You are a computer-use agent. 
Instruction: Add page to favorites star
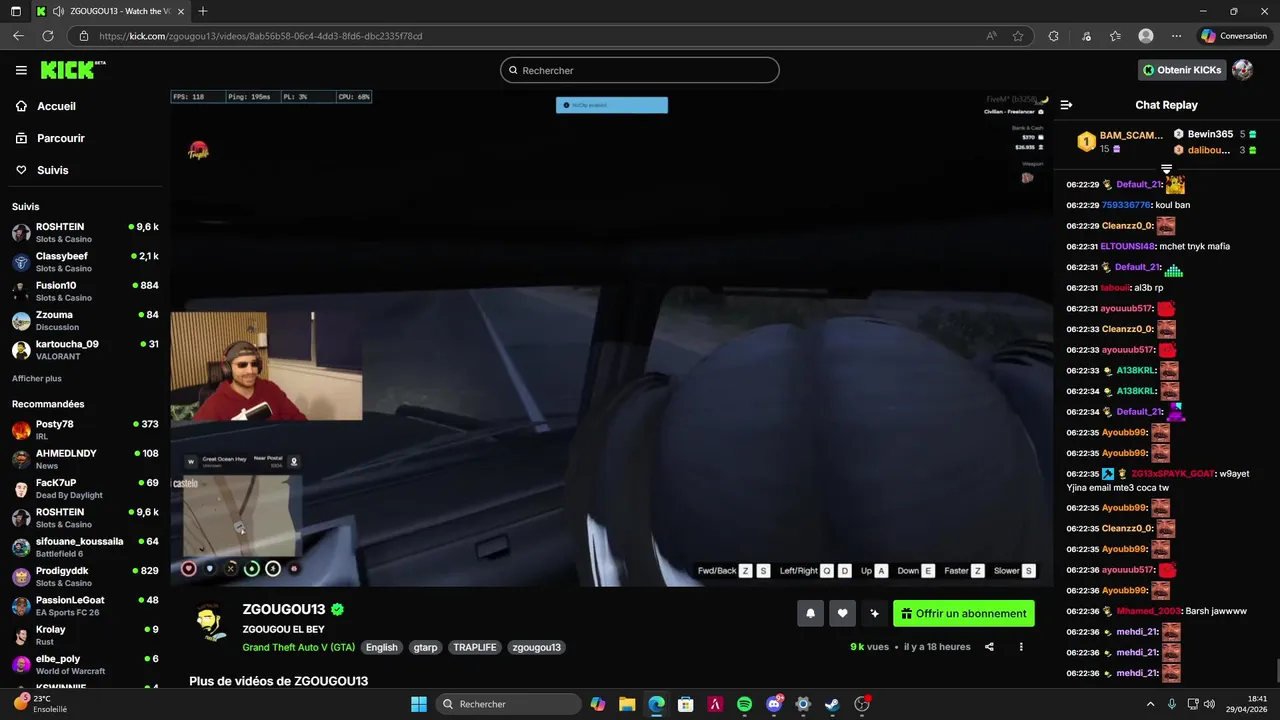pos(1018,36)
